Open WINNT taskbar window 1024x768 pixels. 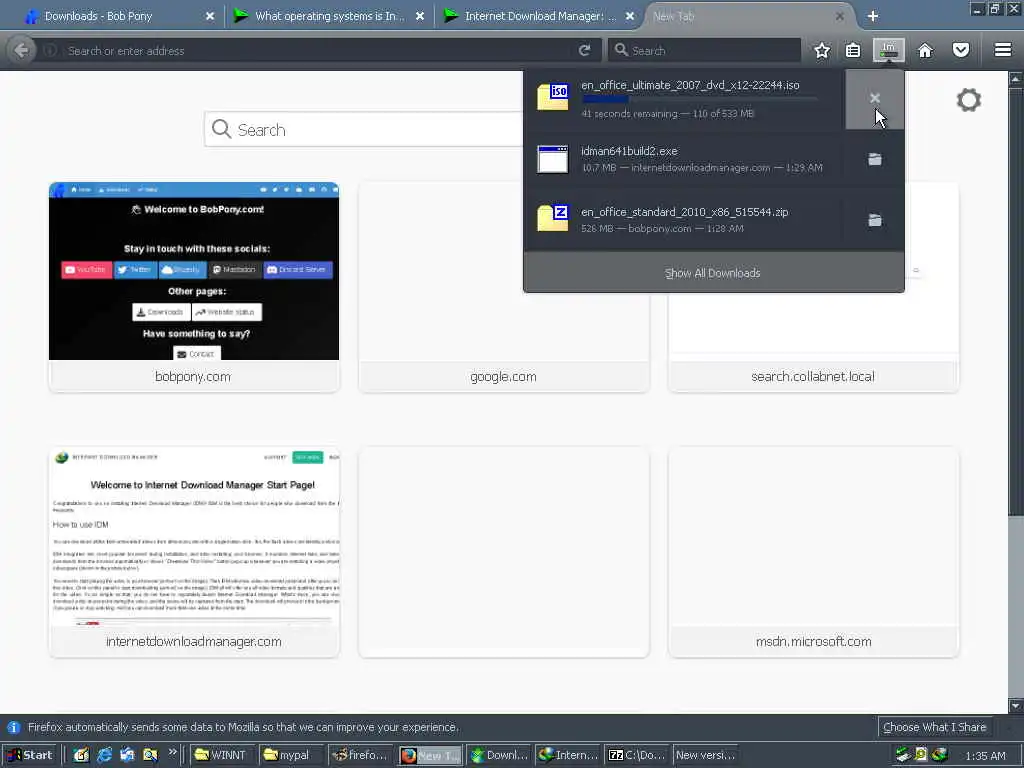(221, 755)
